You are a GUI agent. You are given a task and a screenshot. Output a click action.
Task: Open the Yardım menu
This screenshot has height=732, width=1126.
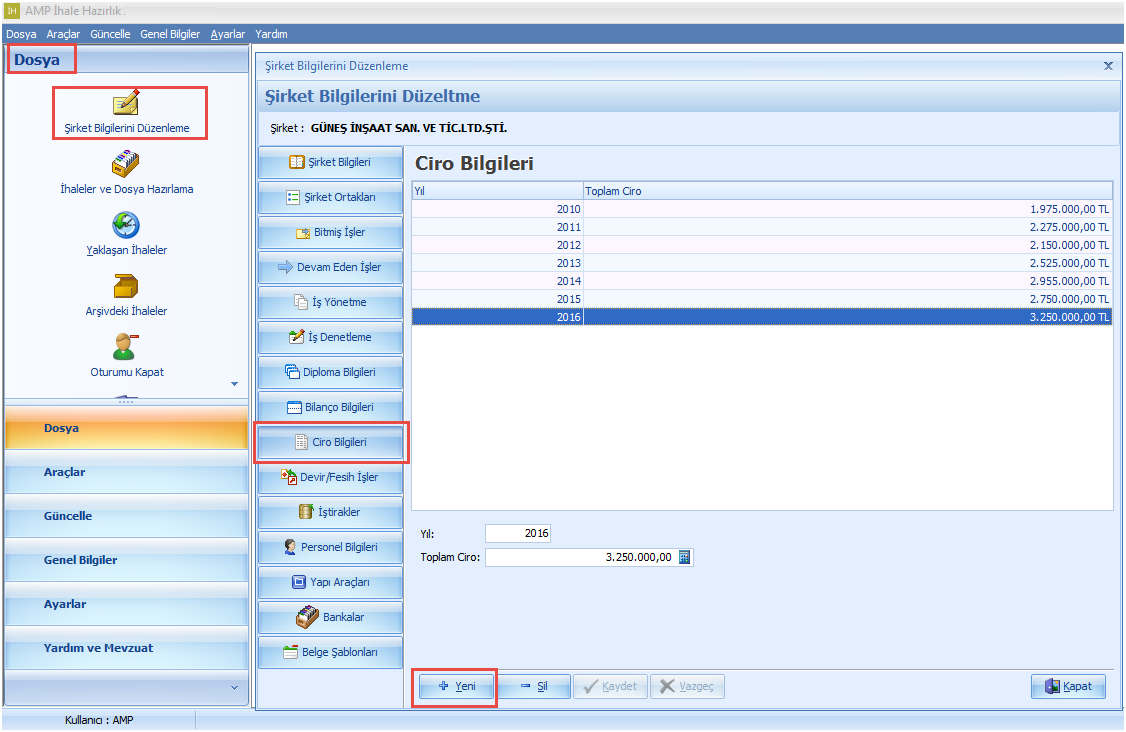(271, 34)
